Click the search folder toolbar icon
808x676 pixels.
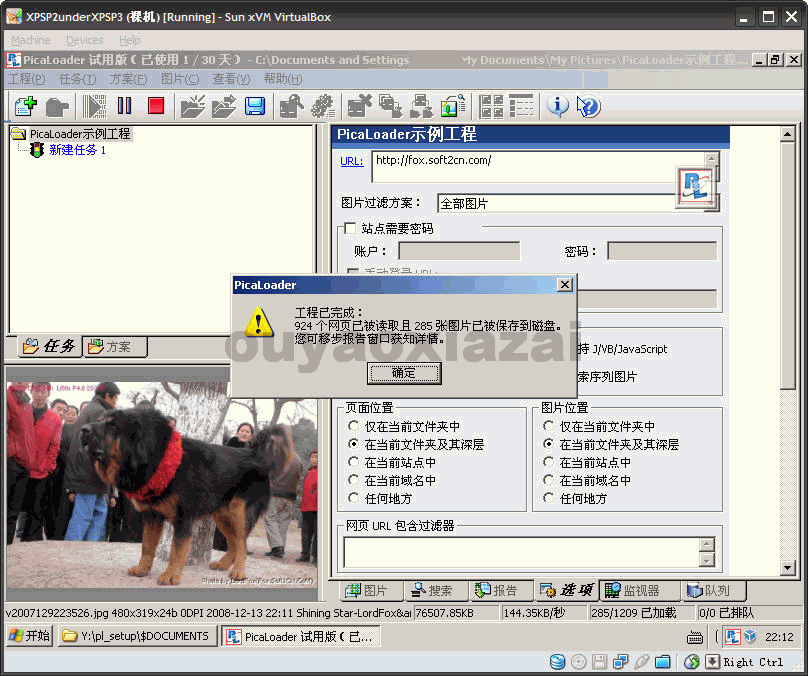[x=292, y=106]
